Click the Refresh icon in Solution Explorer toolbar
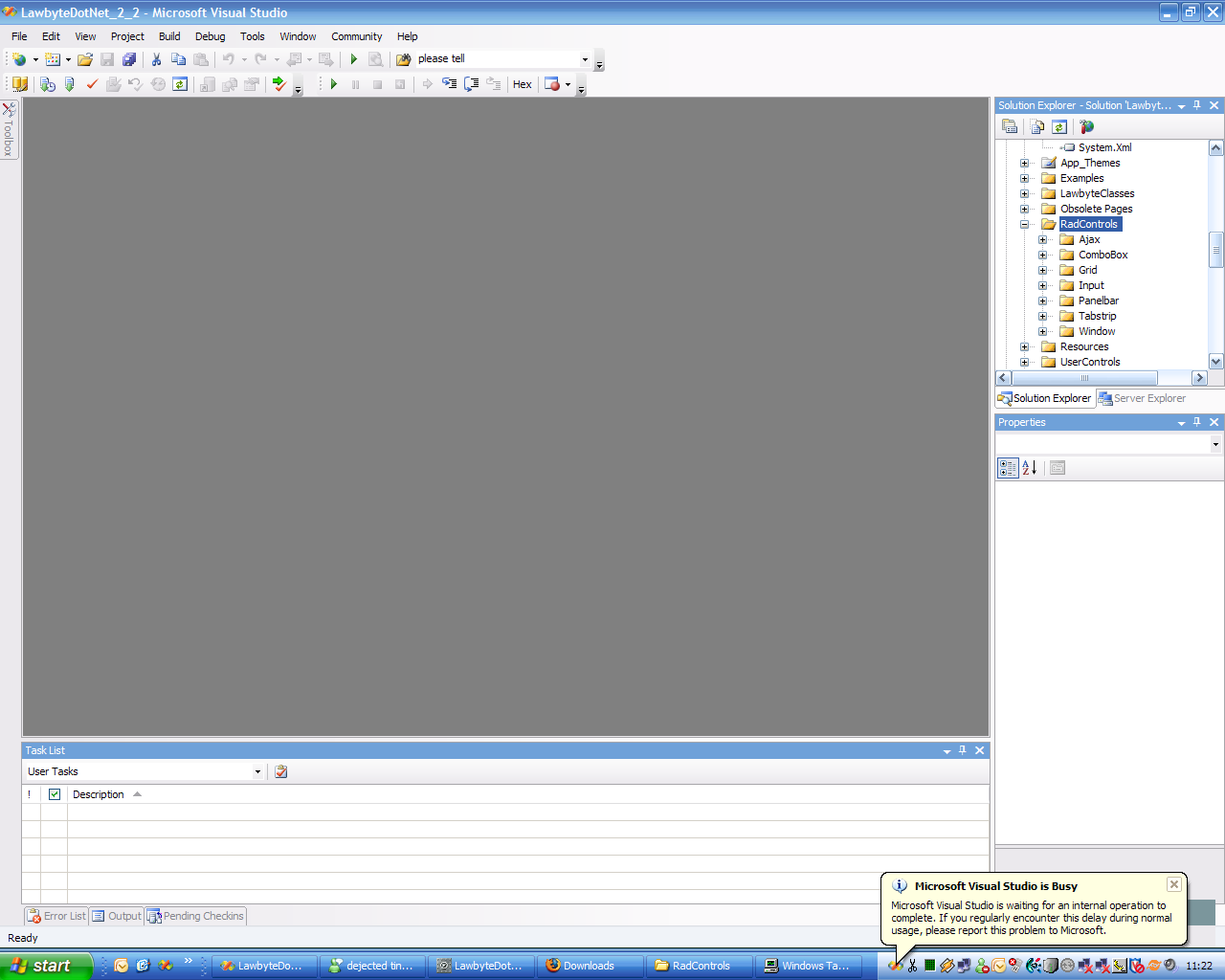This screenshot has width=1225, height=980. pos(1059,126)
